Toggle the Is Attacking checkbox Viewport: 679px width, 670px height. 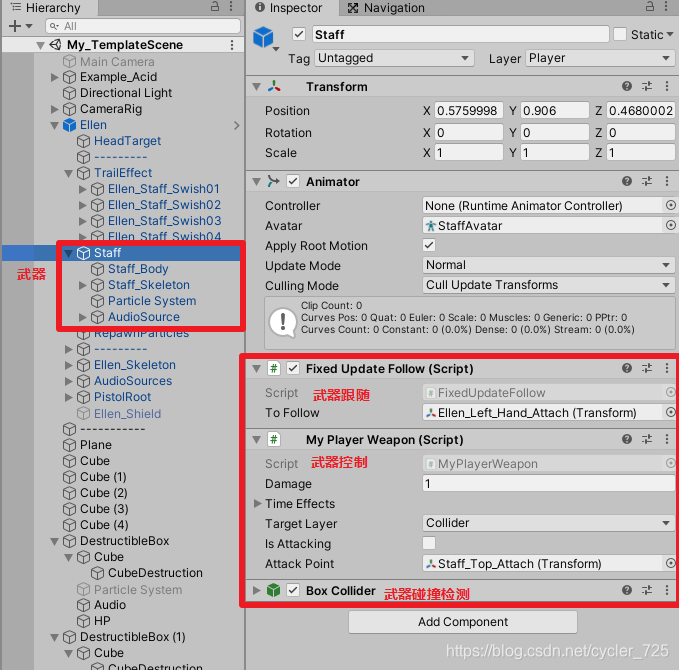tap(429, 543)
